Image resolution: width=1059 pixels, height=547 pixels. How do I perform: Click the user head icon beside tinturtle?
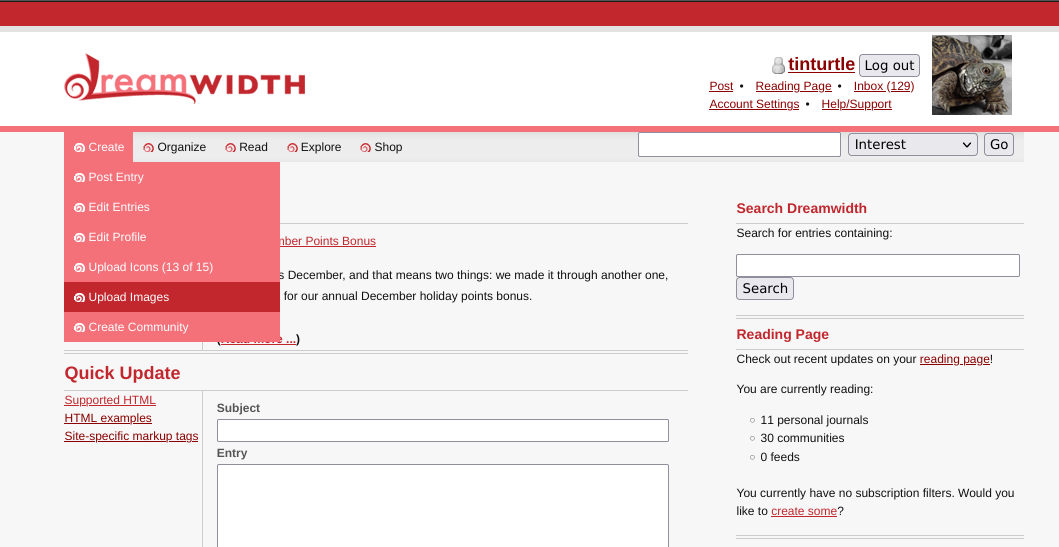tap(778, 66)
